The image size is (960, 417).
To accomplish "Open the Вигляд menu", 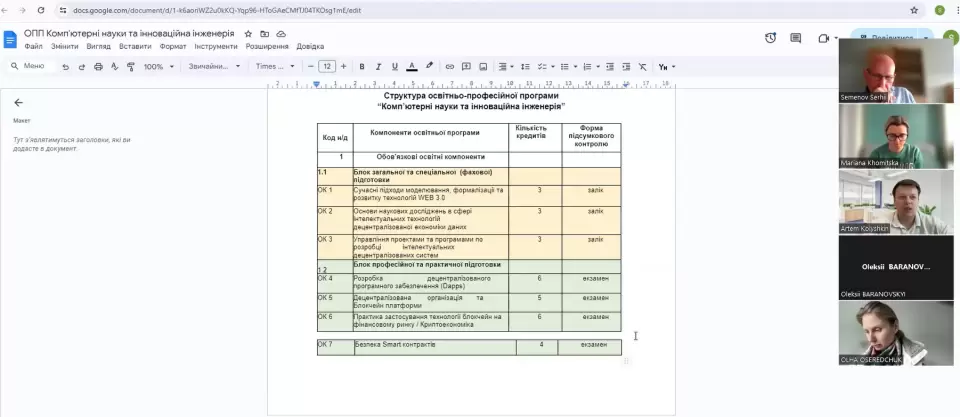I will coord(99,47).
